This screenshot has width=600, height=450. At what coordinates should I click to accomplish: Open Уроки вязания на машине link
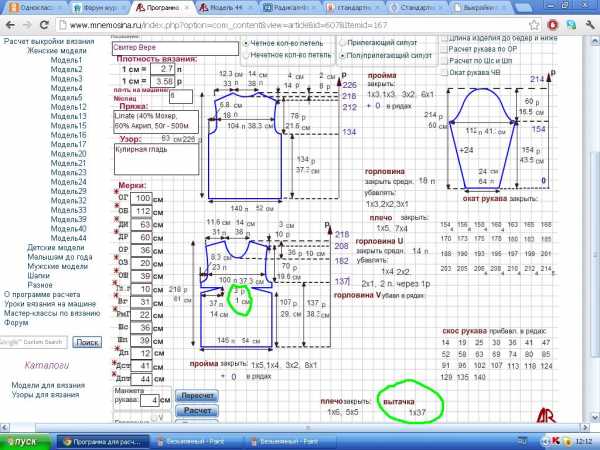52,303
